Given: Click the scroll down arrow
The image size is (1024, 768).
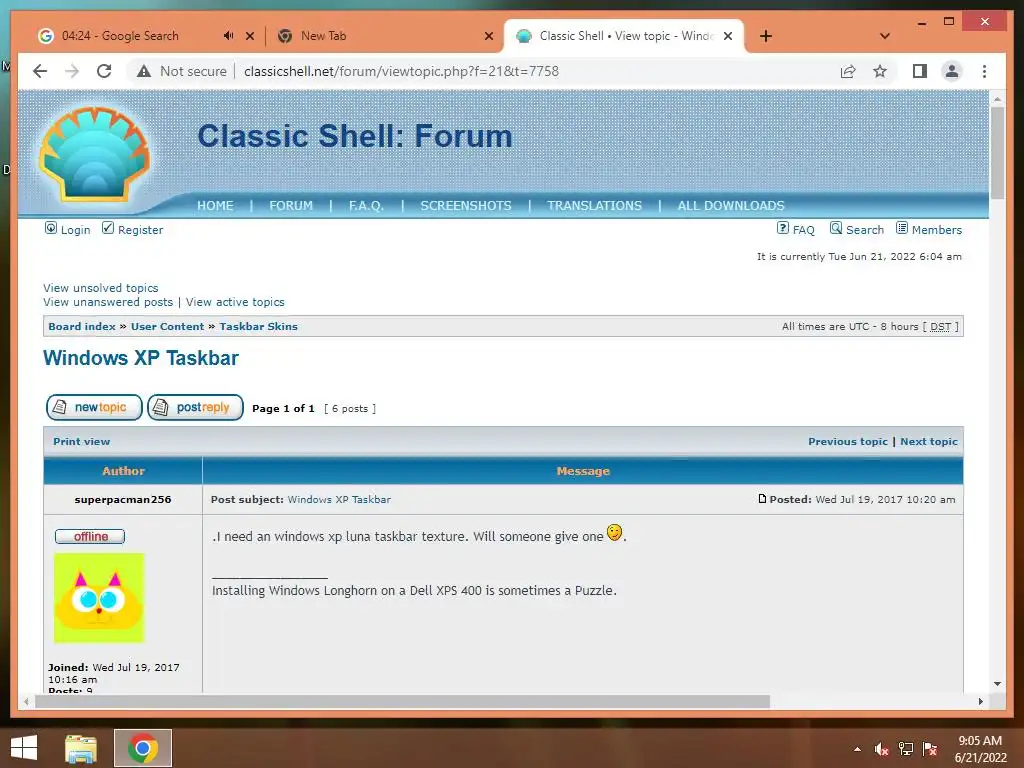Looking at the screenshot, I should pos(997,684).
